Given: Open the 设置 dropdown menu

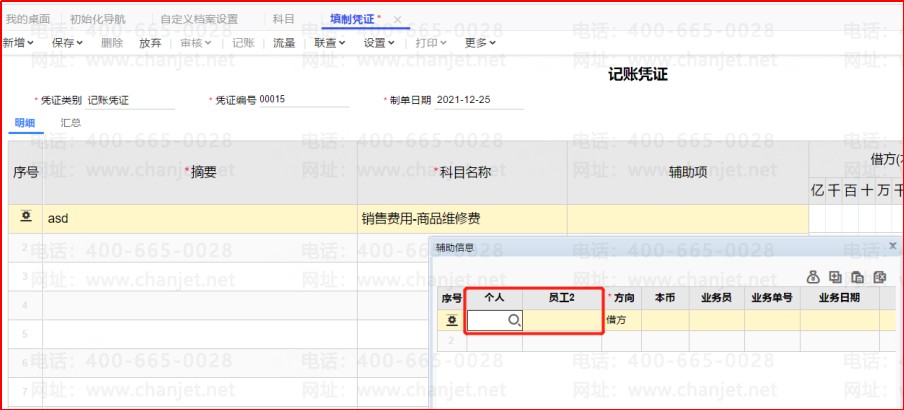Looking at the screenshot, I should pos(379,43).
